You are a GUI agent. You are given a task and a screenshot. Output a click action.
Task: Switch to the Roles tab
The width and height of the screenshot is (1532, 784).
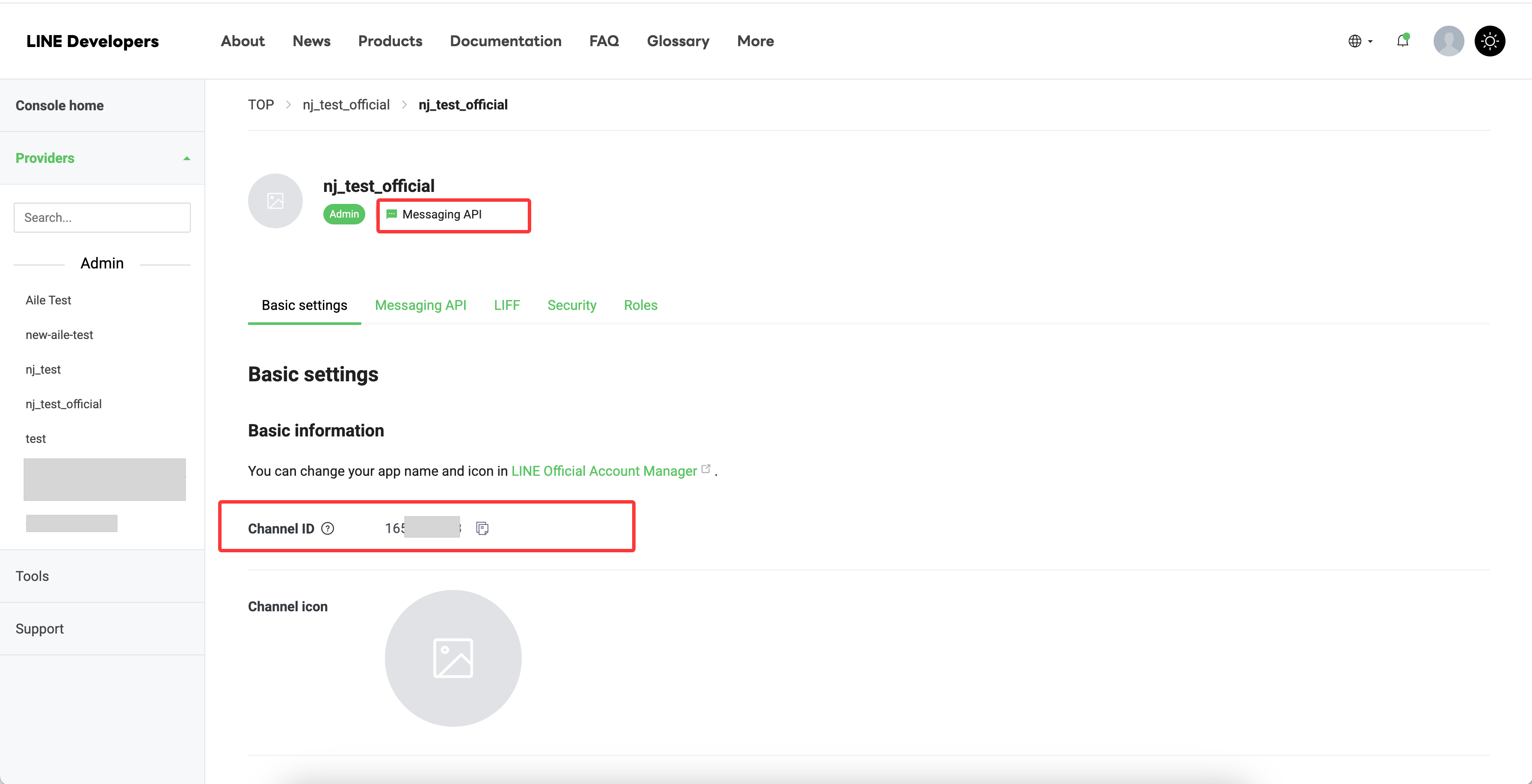click(641, 306)
